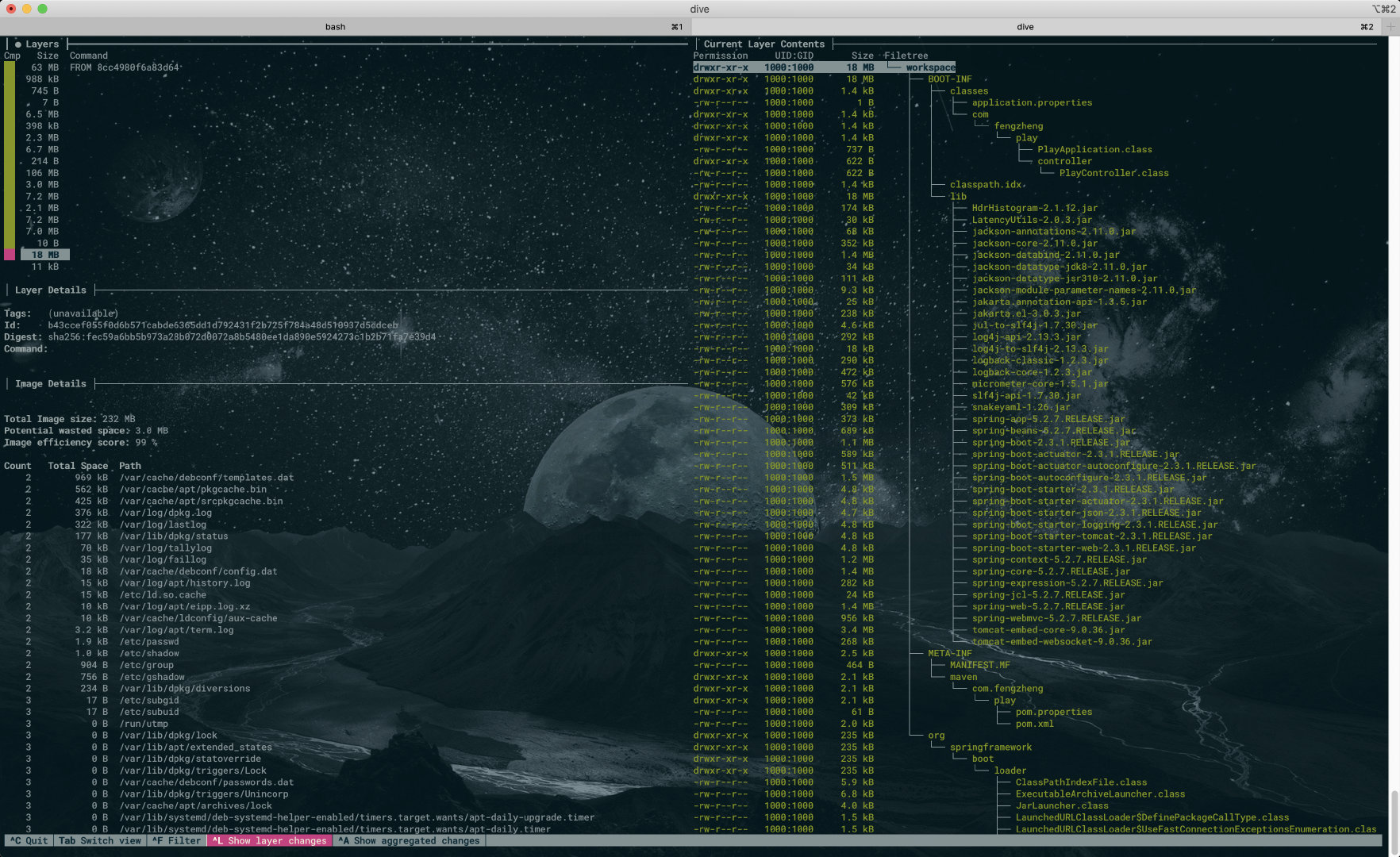Toggle ^L Show layer changes

(x=270, y=840)
